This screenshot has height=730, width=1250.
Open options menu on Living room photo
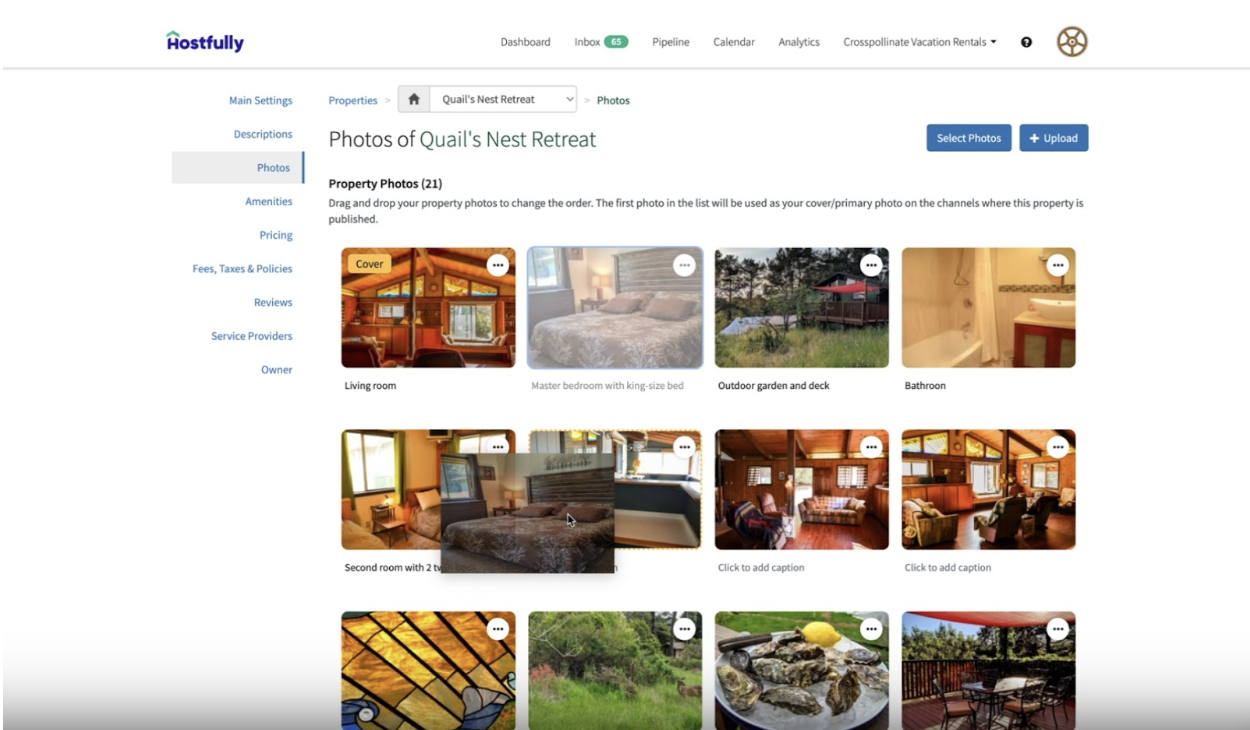click(x=498, y=265)
